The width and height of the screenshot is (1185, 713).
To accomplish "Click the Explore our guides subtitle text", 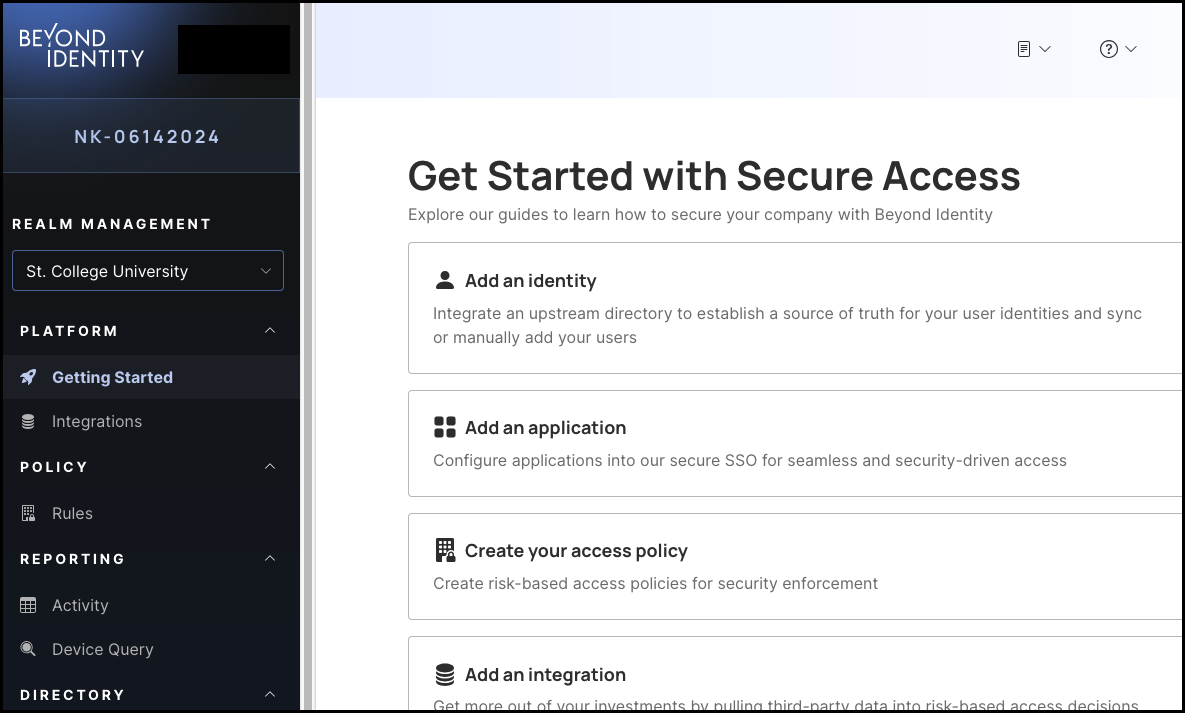I will click(x=700, y=215).
